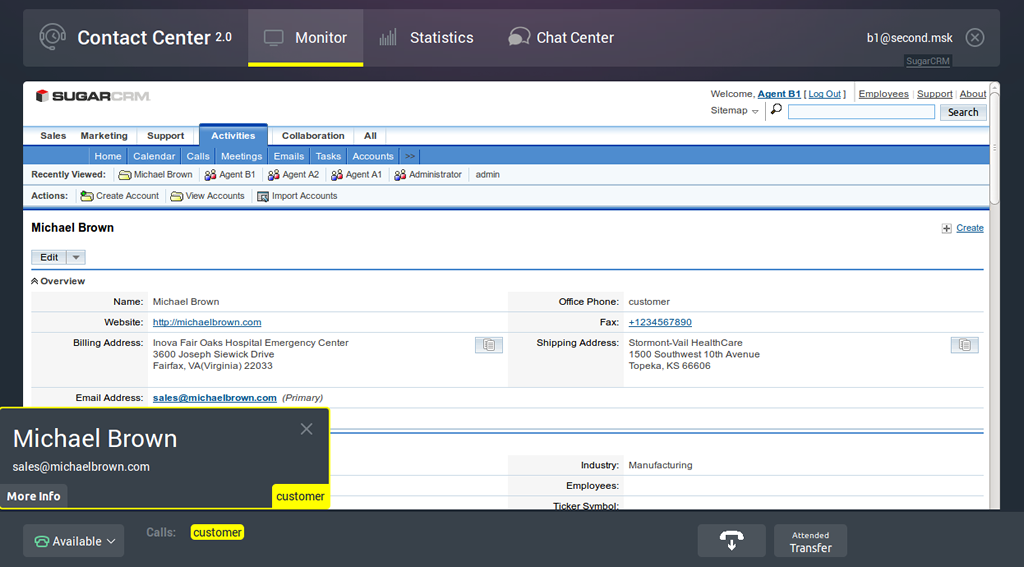Open Tasks in the blue submenu
The width and height of the screenshot is (1024, 567).
pos(328,156)
